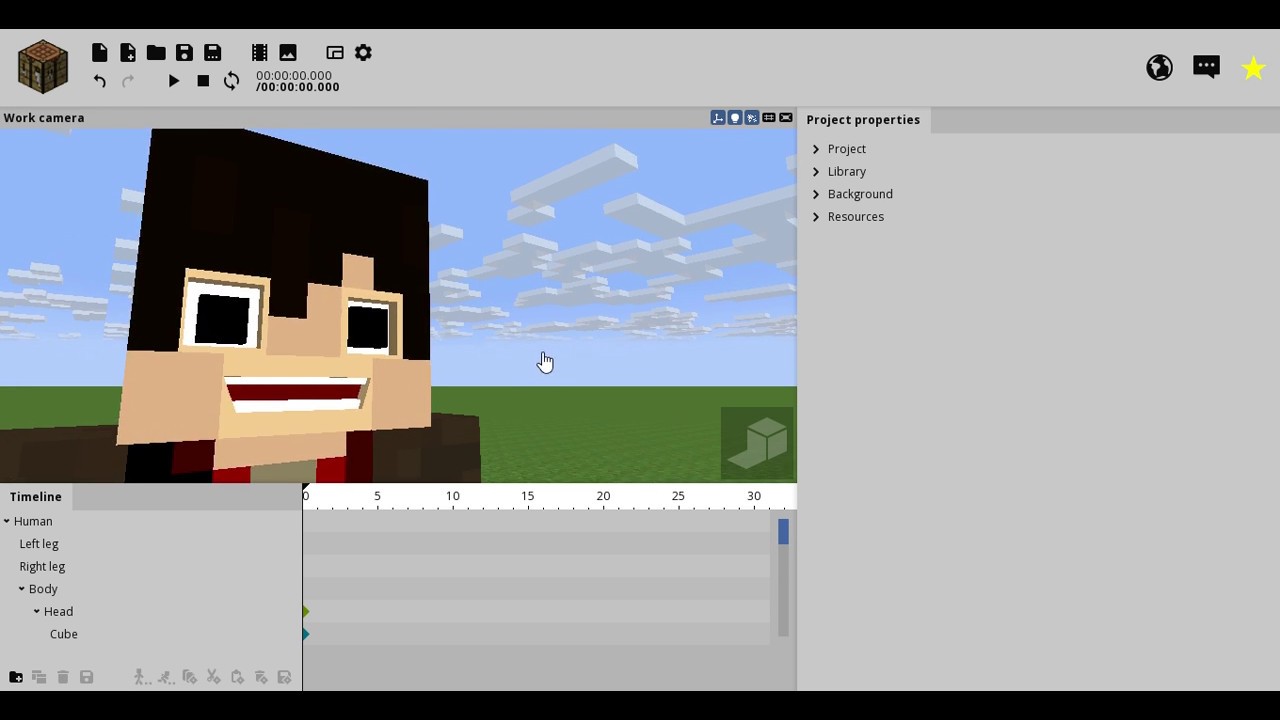Select the Left leg timeline row
The width and height of the screenshot is (1280, 720).
151,544
